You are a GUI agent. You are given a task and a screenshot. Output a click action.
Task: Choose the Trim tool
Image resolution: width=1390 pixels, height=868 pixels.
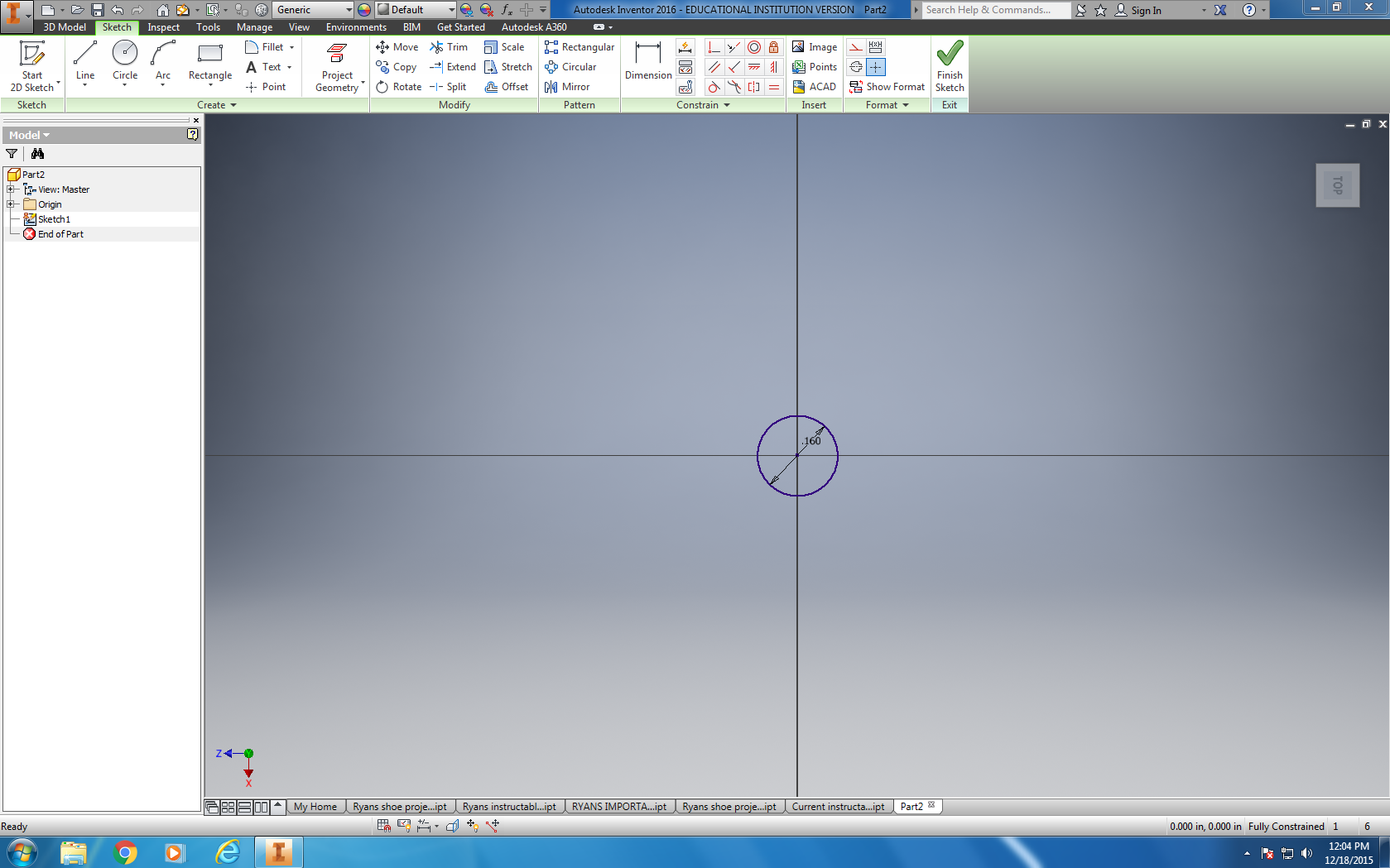pyautogui.click(x=448, y=47)
